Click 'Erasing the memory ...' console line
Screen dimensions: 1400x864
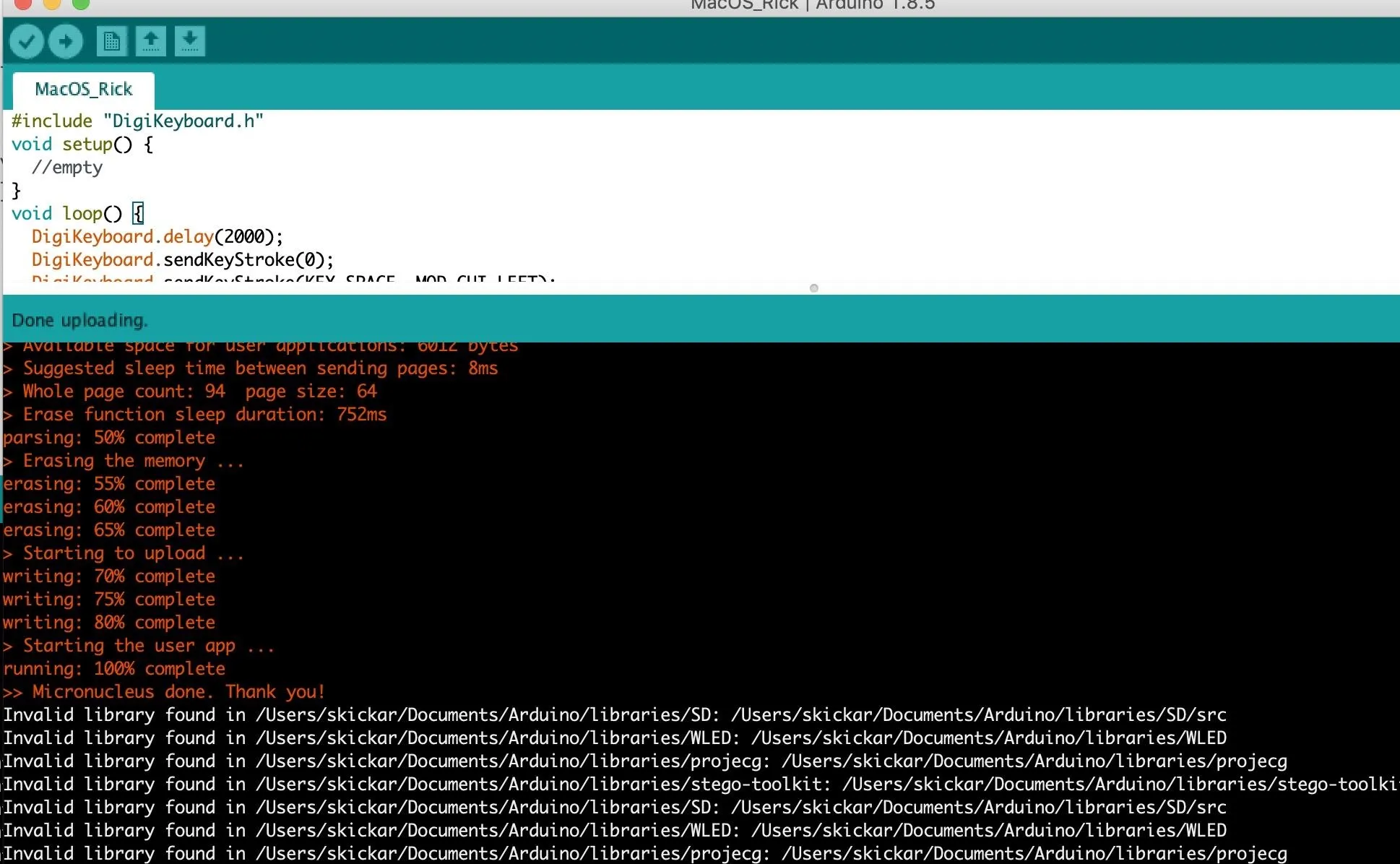[124, 460]
